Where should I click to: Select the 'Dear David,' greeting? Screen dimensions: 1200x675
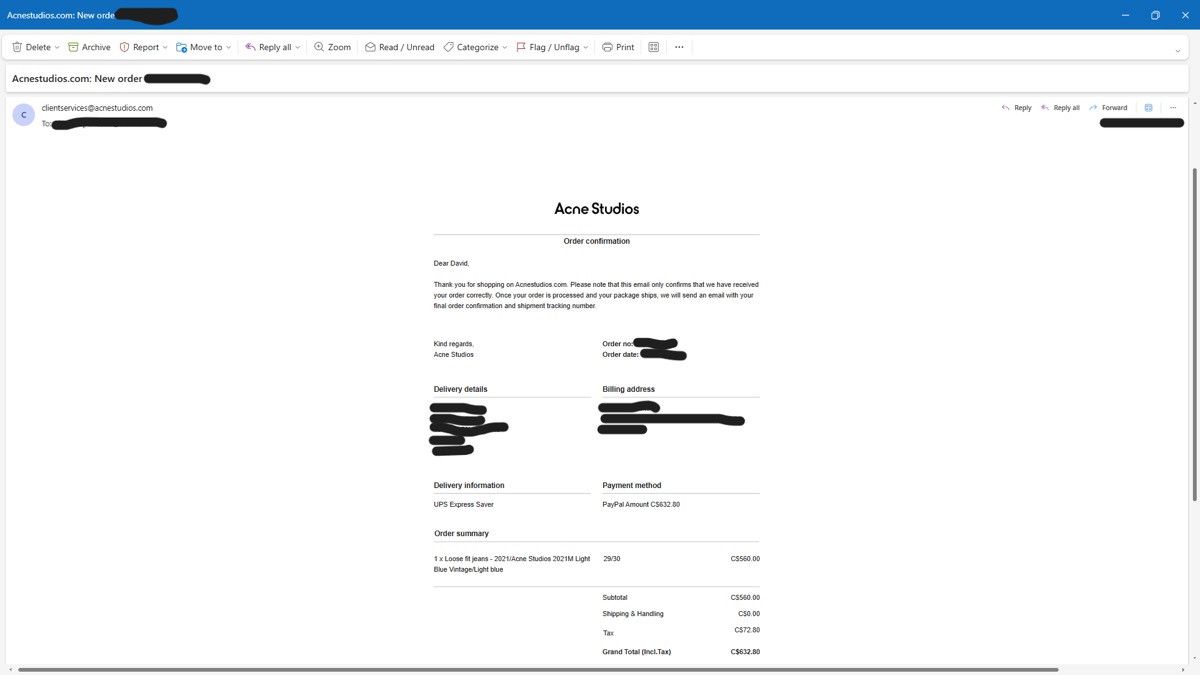point(451,264)
